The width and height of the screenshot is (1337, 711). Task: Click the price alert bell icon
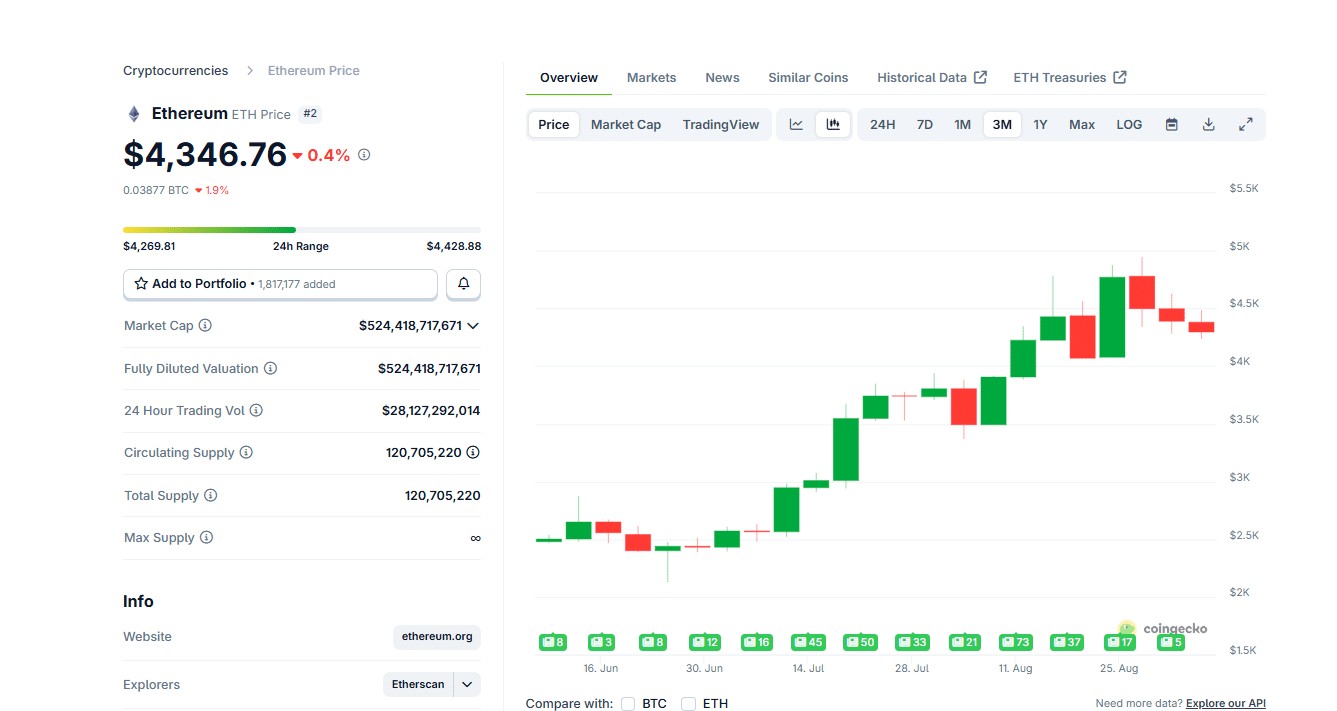click(x=464, y=284)
